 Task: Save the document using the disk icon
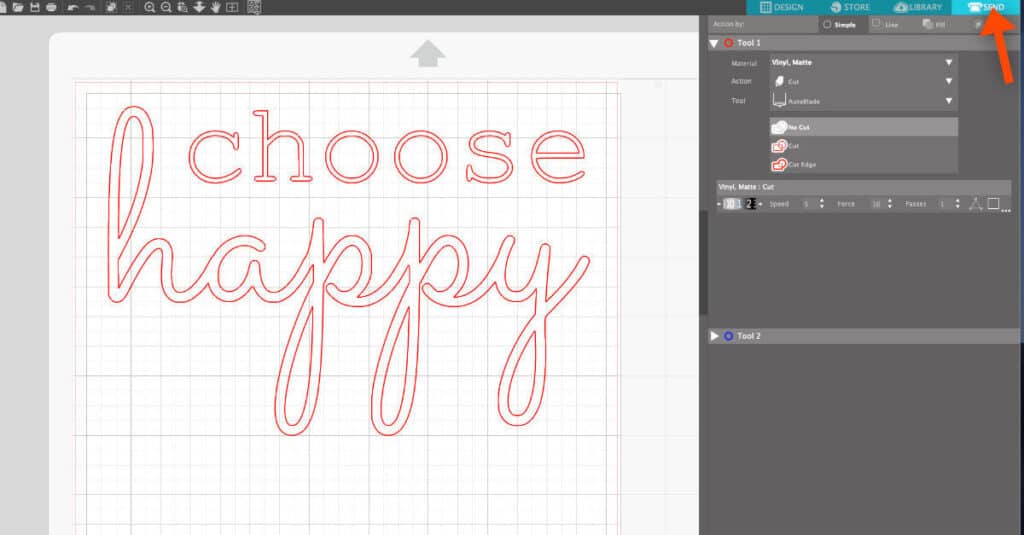point(35,7)
